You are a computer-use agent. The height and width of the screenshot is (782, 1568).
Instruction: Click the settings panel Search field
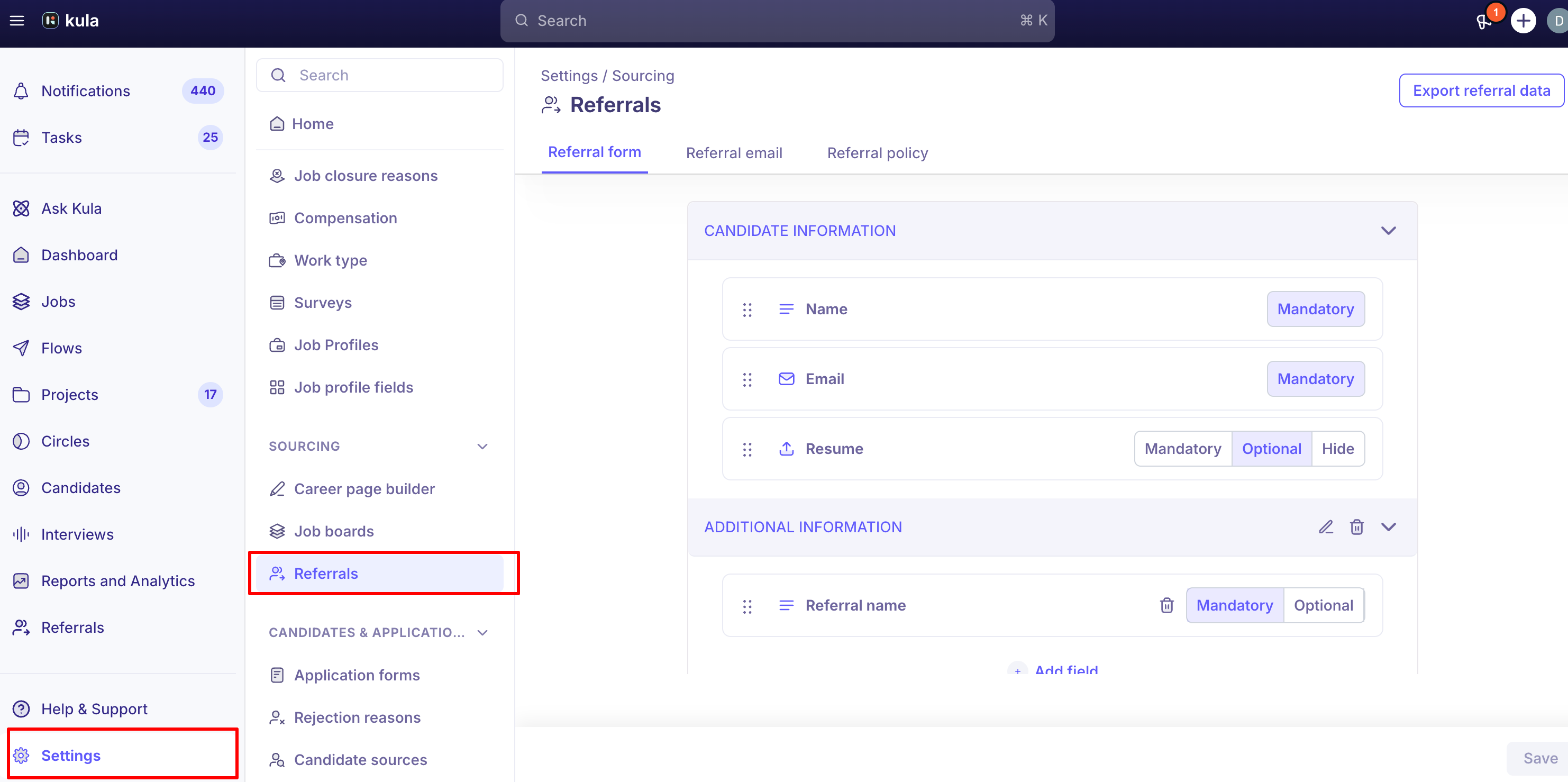click(380, 75)
